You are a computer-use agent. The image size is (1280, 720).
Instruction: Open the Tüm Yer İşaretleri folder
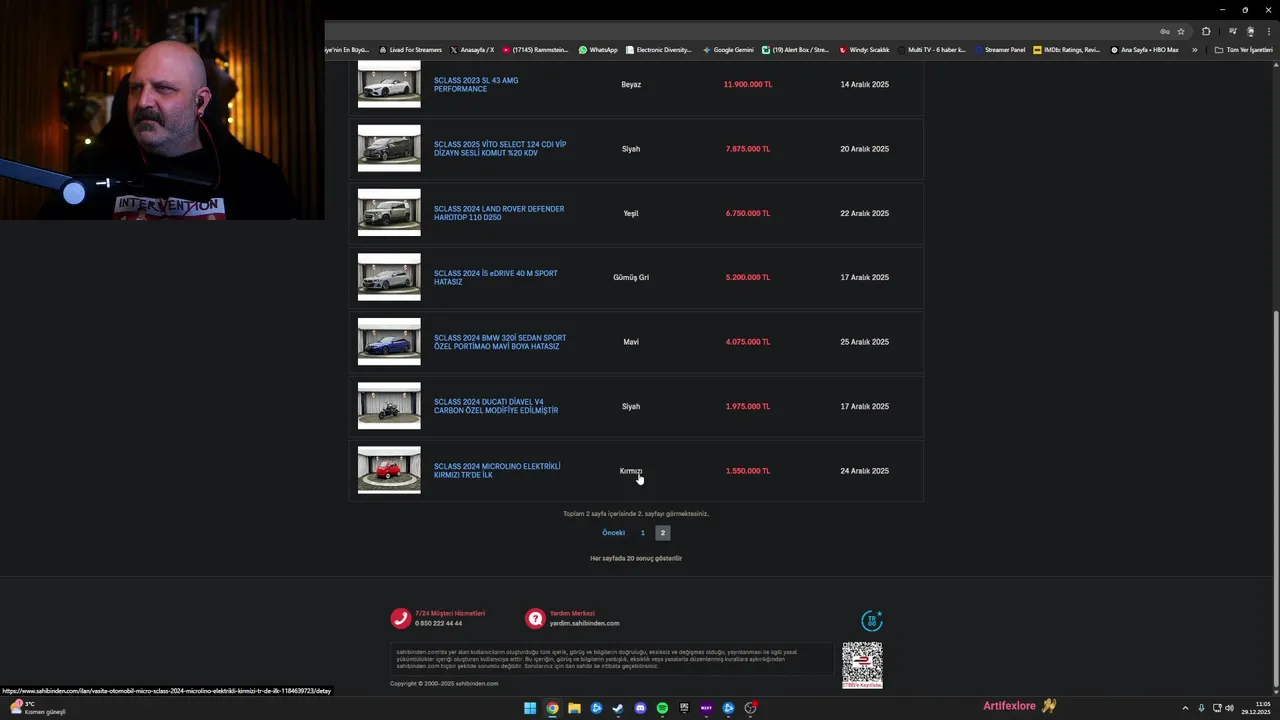(1243, 50)
